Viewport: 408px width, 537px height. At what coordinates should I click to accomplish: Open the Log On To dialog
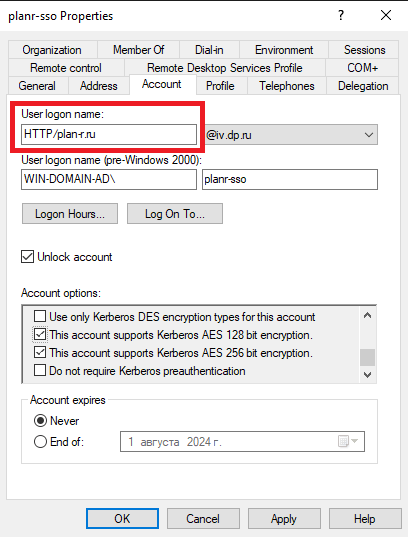pos(175,214)
